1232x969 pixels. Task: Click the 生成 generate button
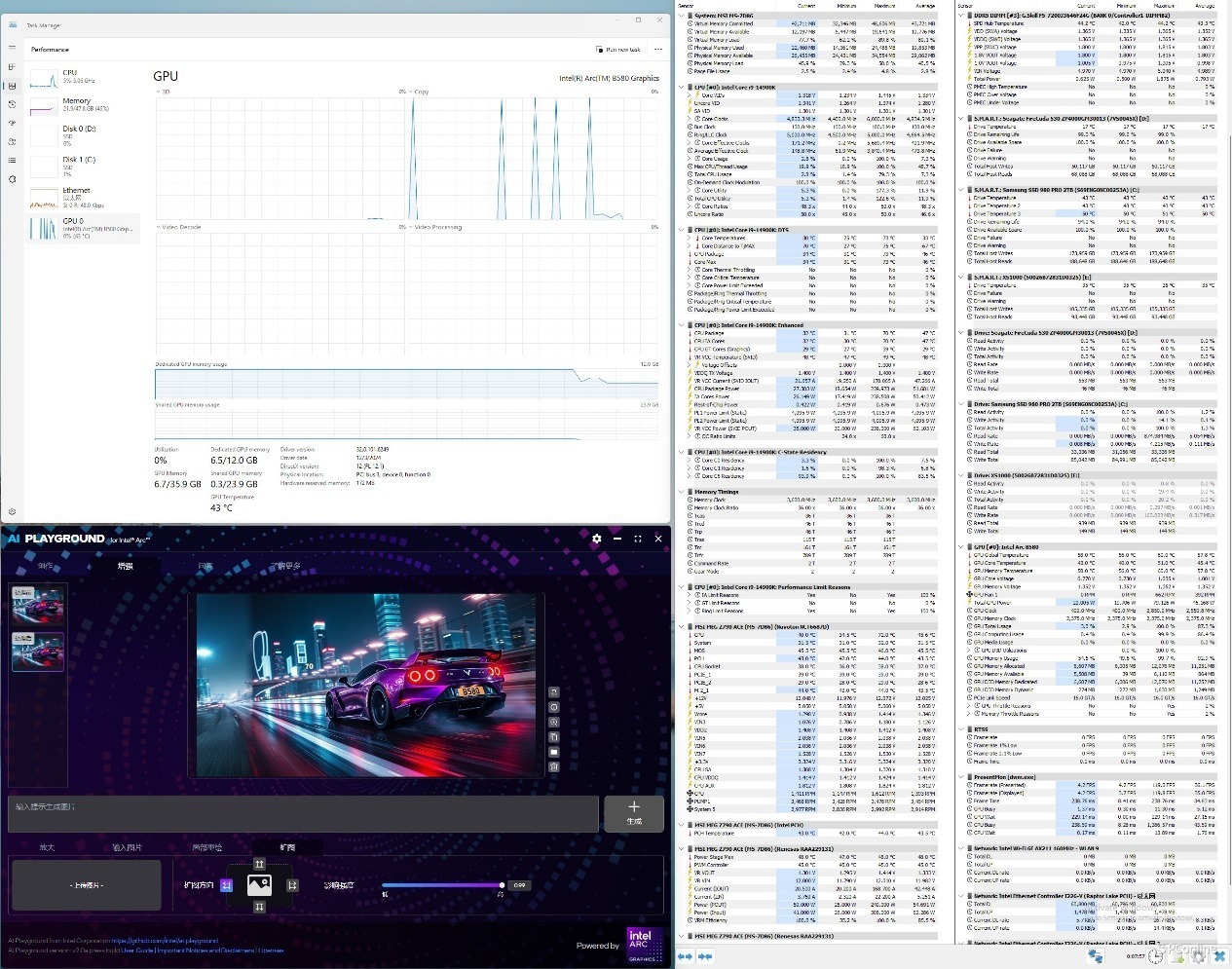(x=634, y=812)
